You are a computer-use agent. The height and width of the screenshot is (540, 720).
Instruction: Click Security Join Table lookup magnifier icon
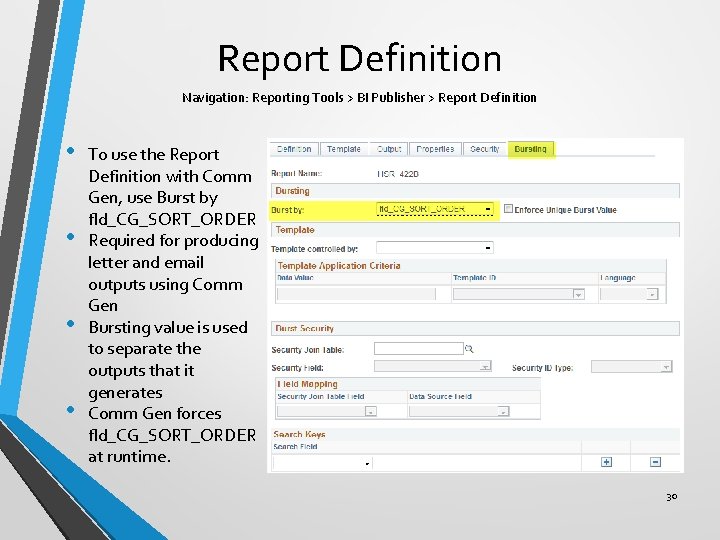(469, 349)
